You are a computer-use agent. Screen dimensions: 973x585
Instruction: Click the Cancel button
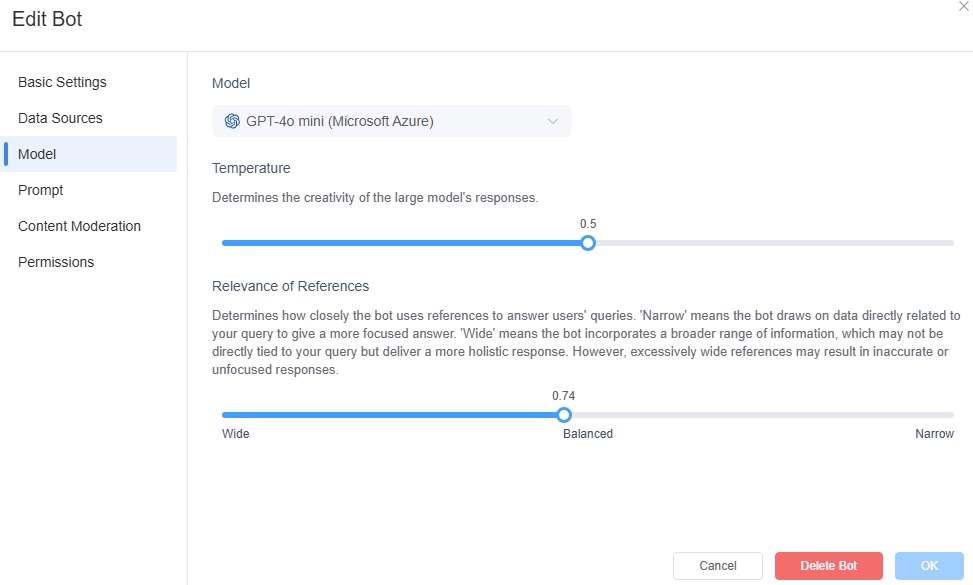tap(718, 566)
